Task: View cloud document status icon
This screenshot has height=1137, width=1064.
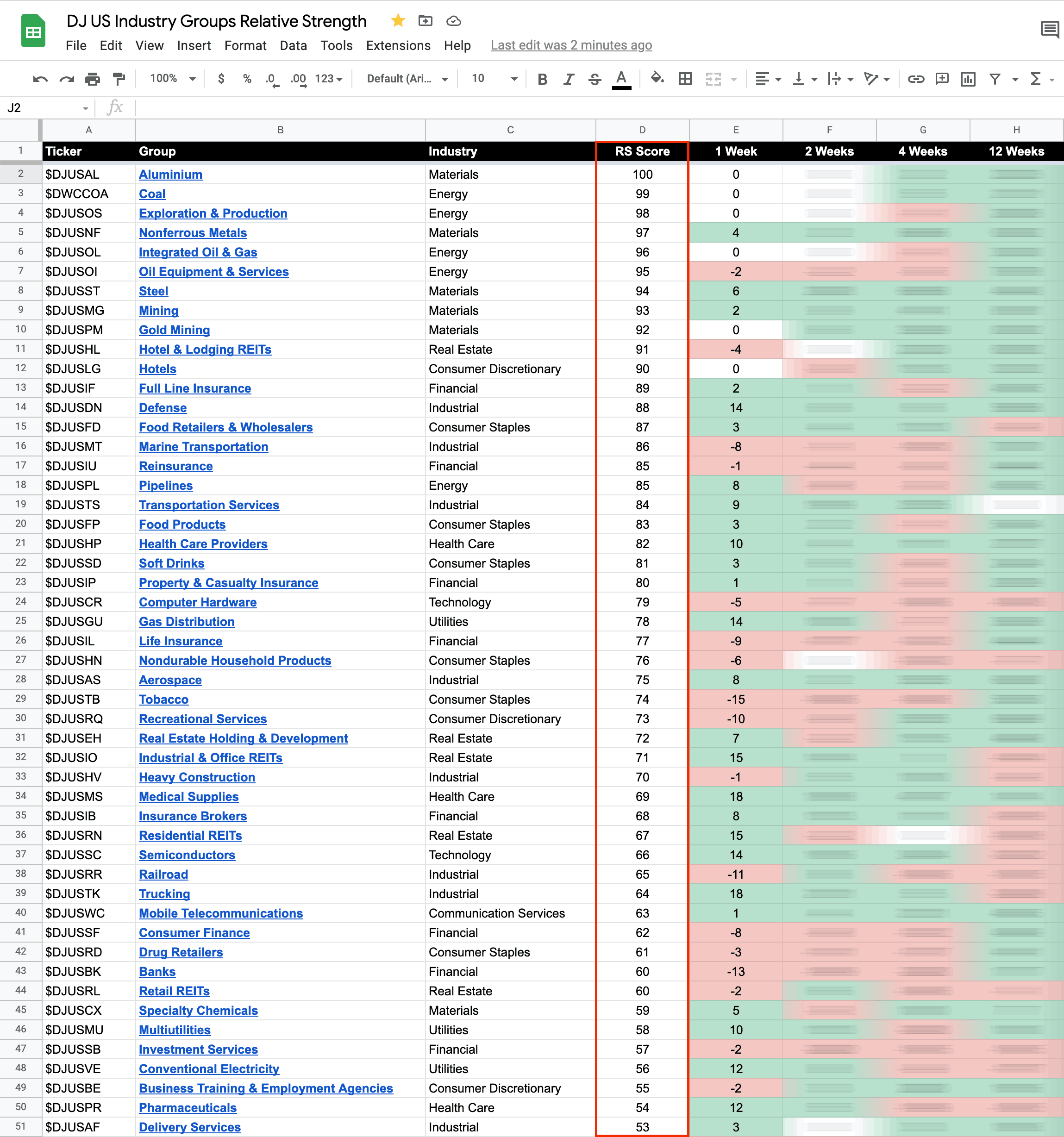Action: pos(453,21)
